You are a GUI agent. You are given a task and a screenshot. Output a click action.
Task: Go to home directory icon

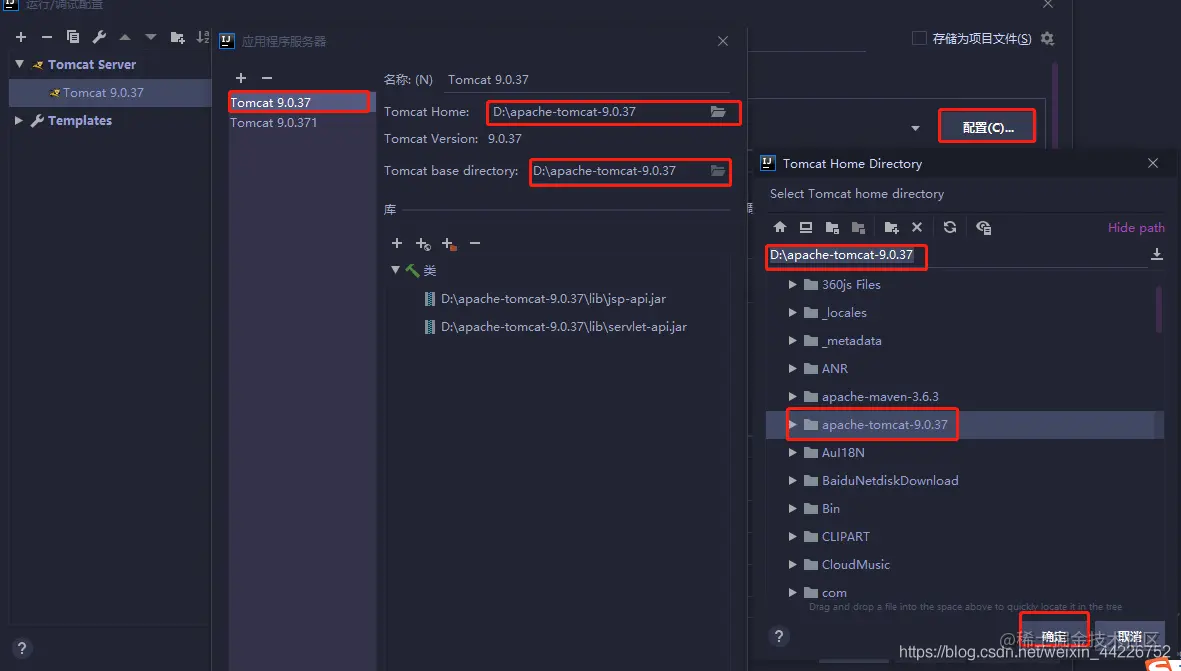780,227
